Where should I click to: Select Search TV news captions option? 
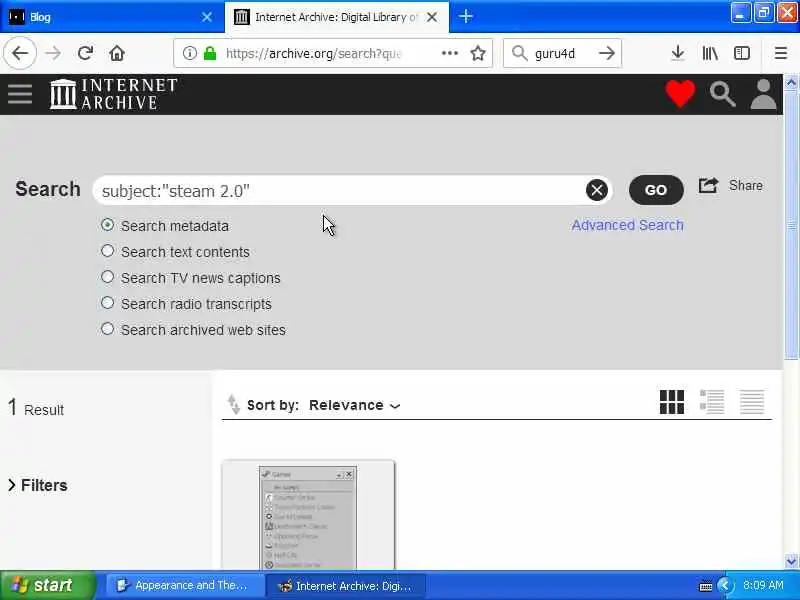tap(107, 277)
